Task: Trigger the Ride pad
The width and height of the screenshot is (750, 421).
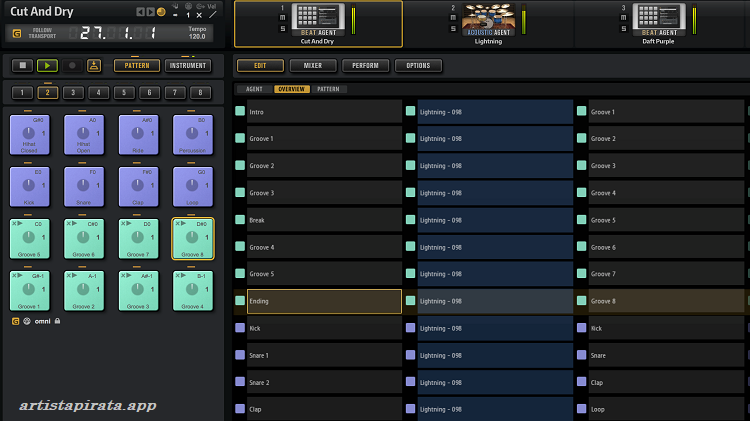Action: [x=138, y=135]
